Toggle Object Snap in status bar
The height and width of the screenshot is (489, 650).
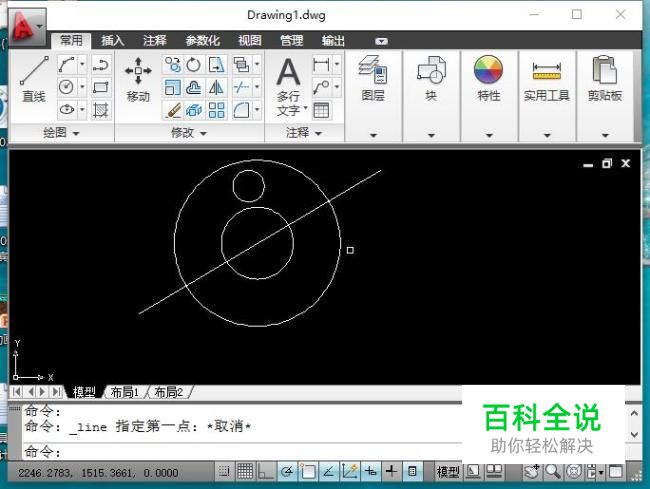pos(308,472)
